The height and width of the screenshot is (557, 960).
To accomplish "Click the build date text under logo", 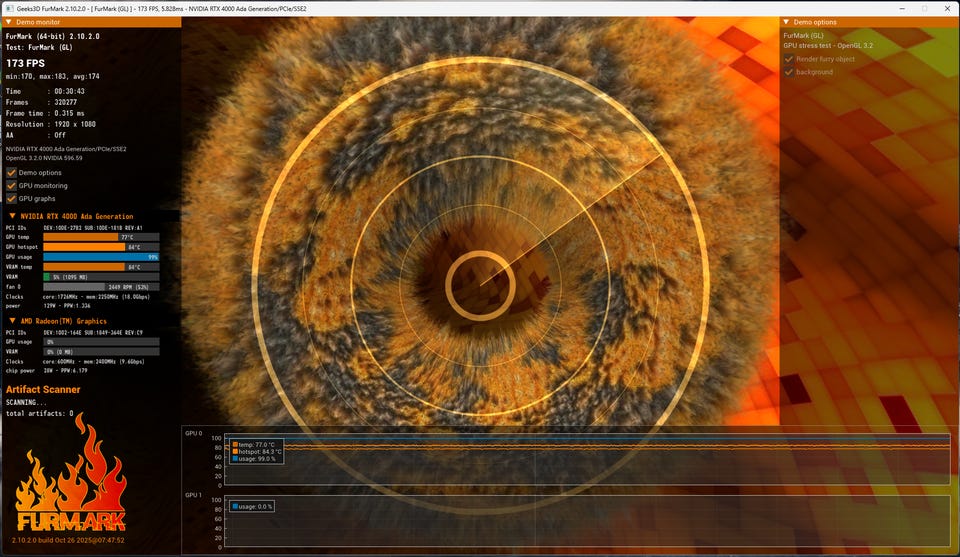I will tap(68, 540).
